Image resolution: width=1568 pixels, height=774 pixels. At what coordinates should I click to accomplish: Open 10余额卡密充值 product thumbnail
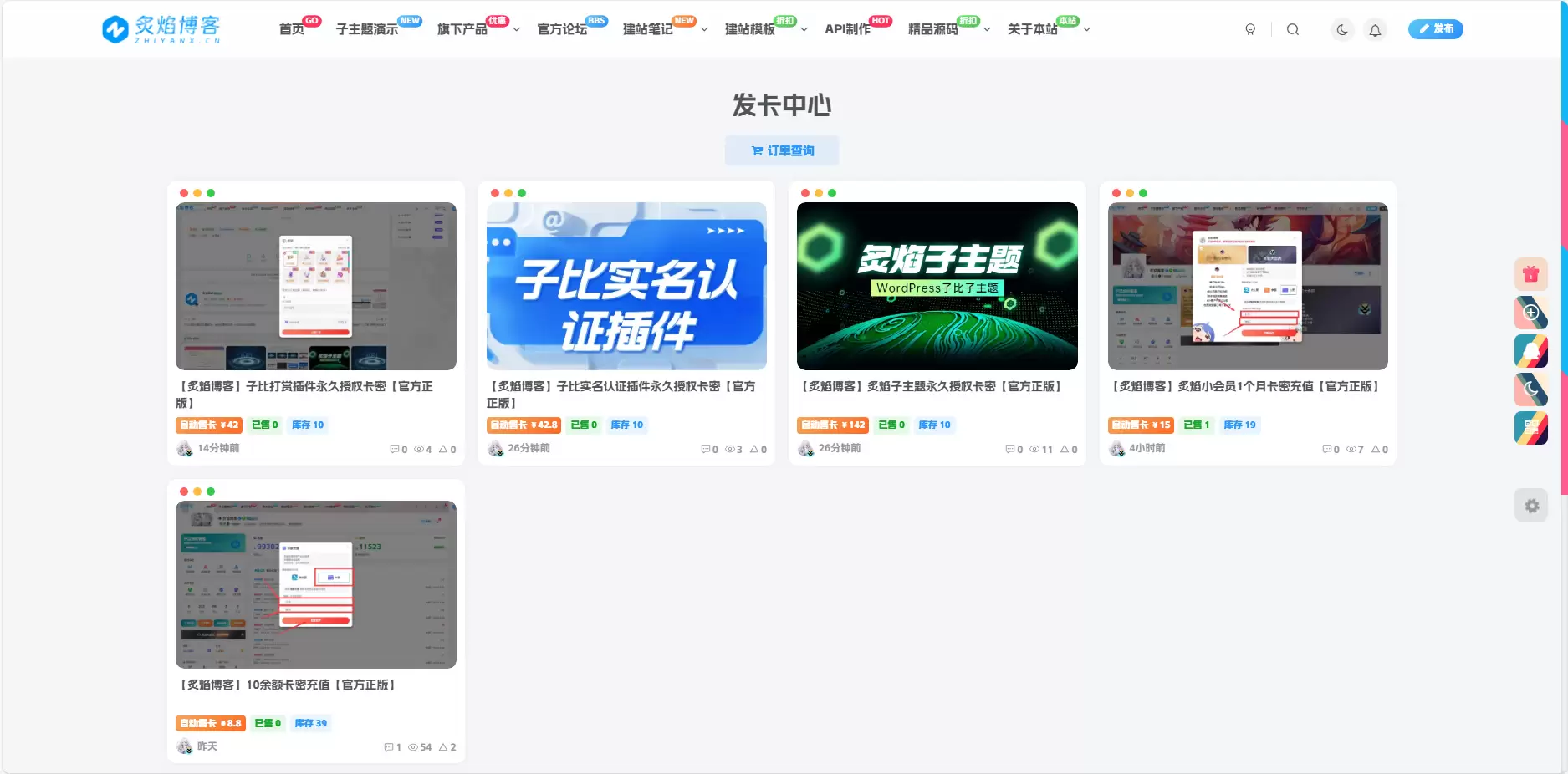(316, 584)
